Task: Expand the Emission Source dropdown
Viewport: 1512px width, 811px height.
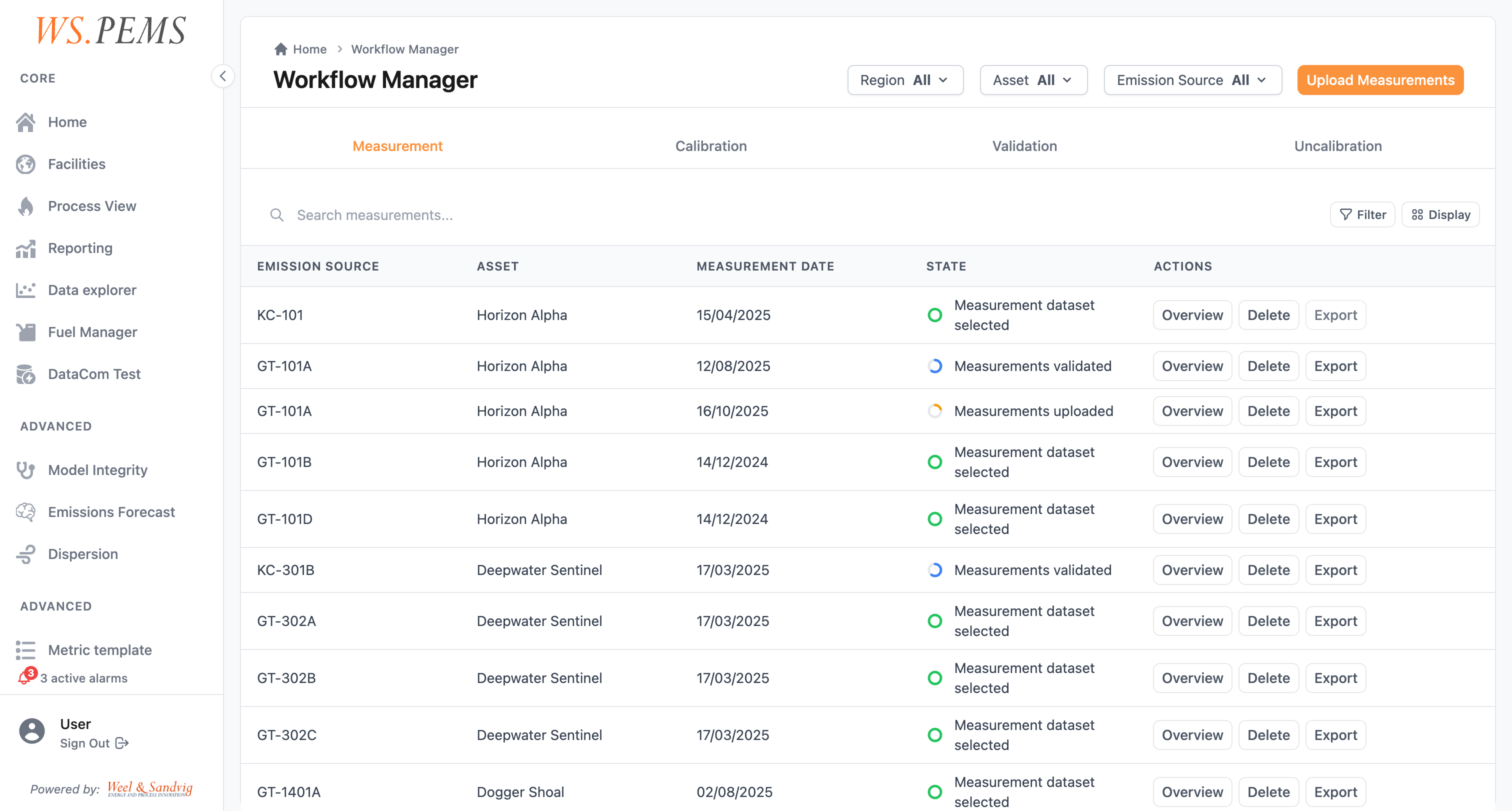Action: tap(1192, 80)
